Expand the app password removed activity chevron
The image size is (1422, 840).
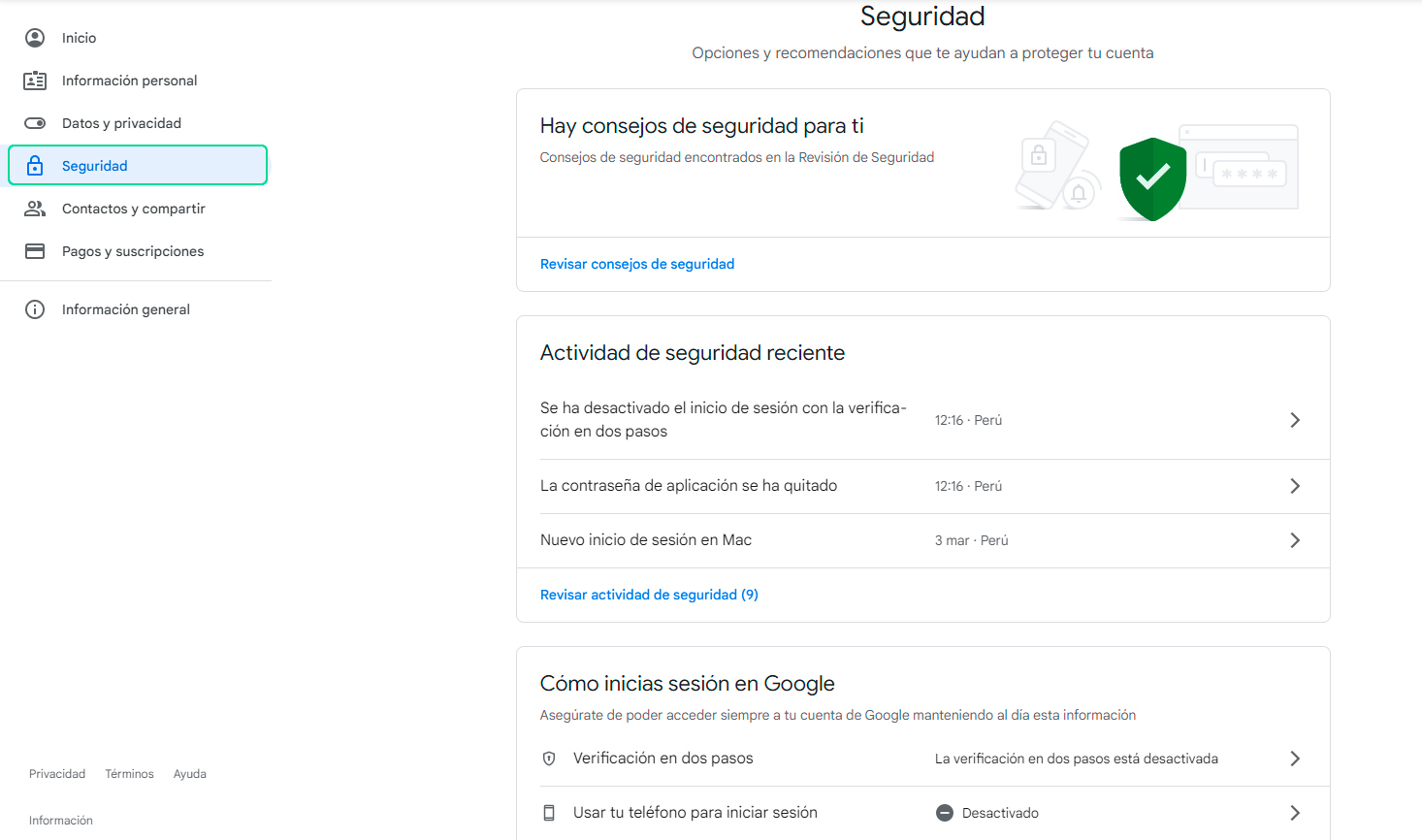coord(1294,486)
